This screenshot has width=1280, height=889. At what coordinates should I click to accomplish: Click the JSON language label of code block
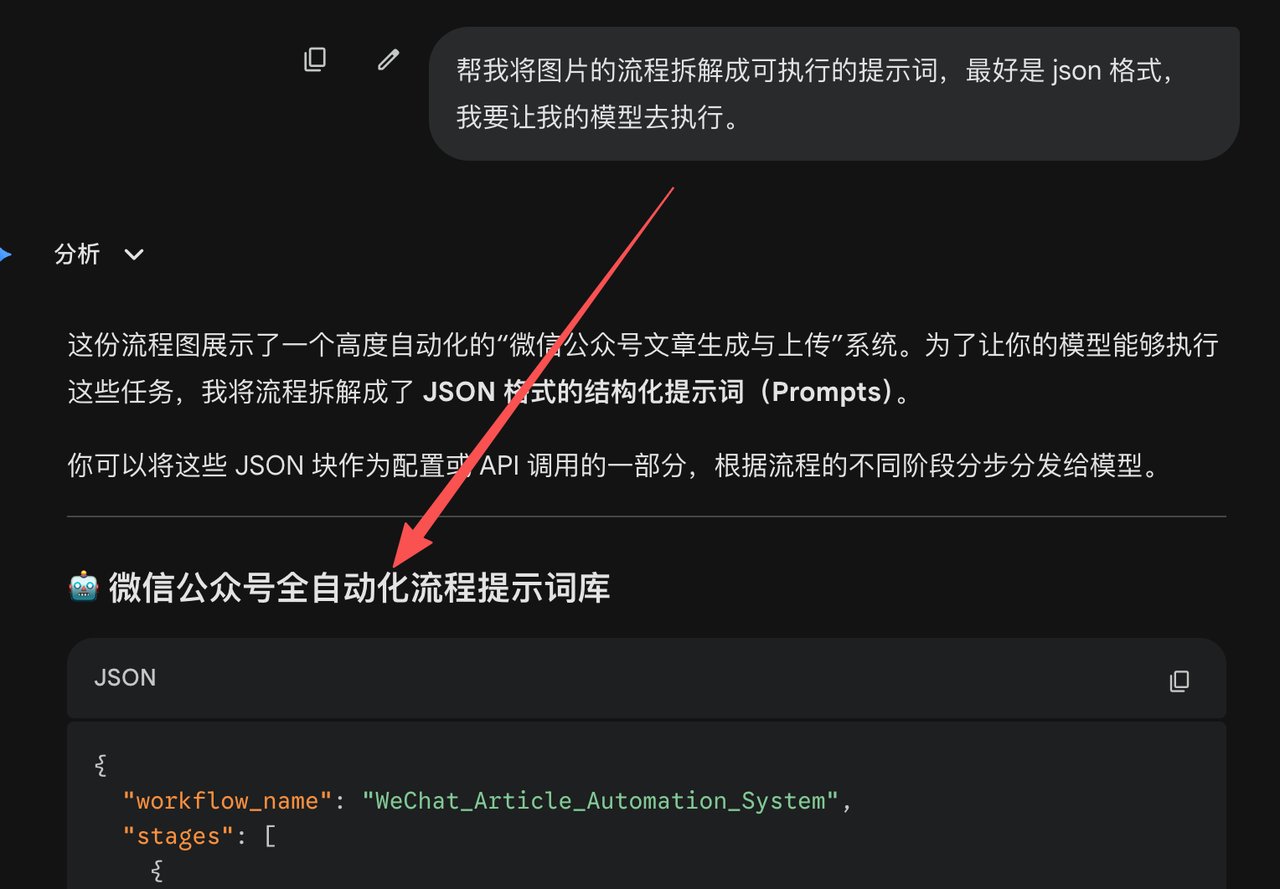point(125,678)
